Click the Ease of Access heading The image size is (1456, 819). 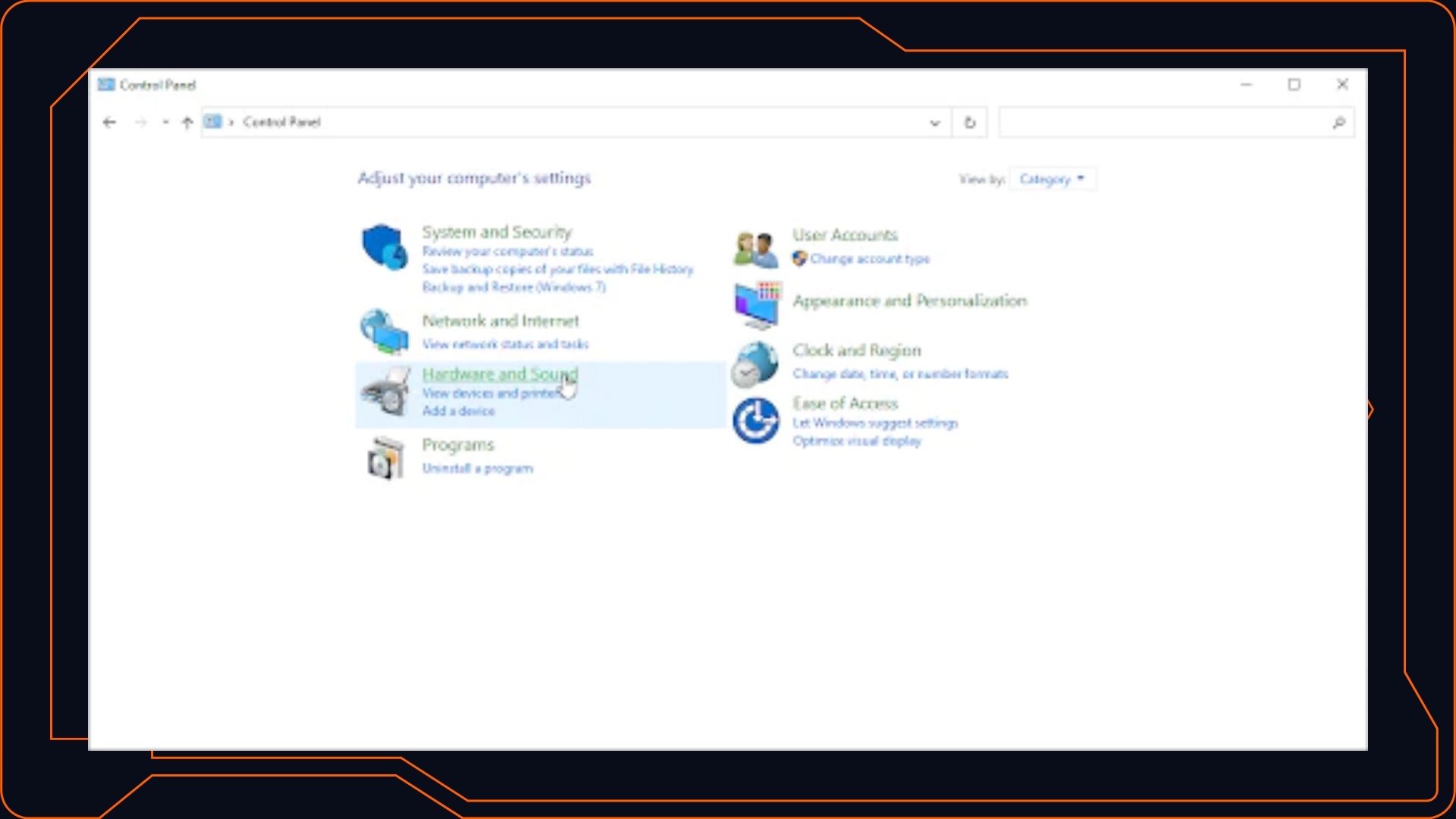pos(845,403)
